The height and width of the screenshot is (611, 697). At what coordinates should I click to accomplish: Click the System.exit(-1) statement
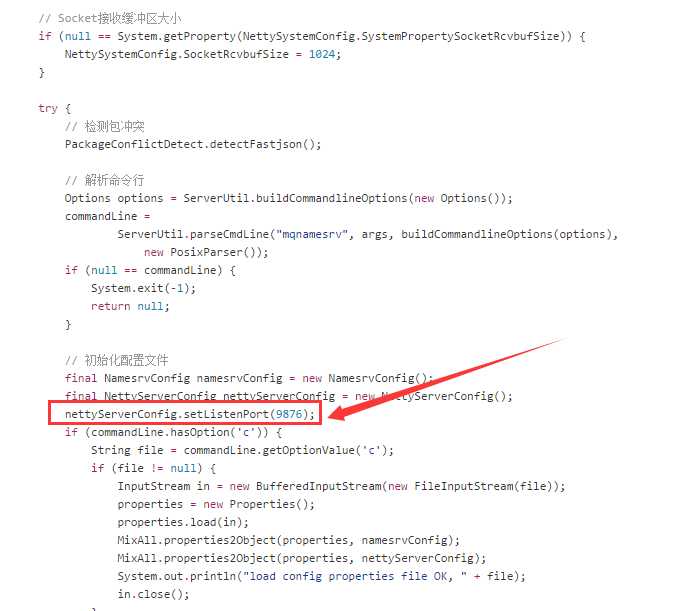[143, 288]
